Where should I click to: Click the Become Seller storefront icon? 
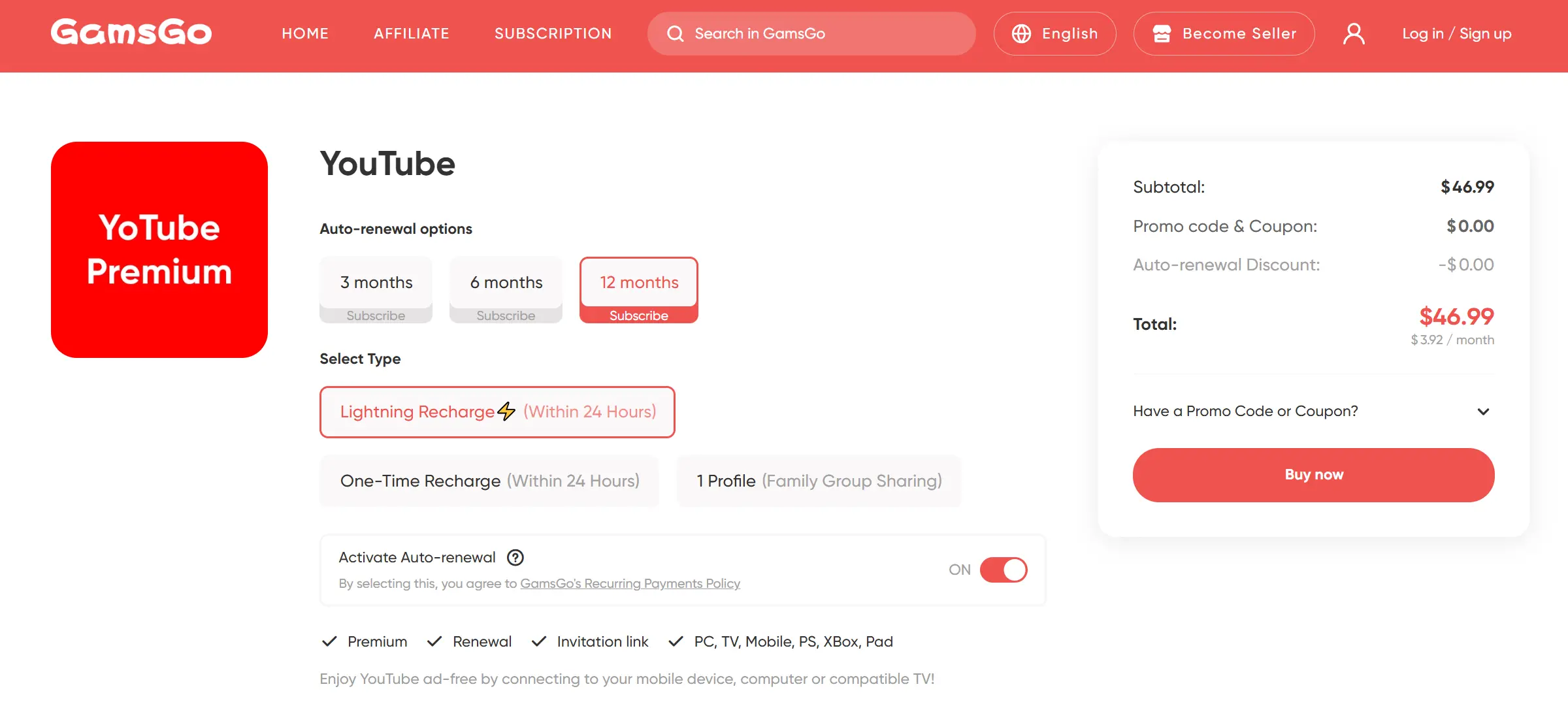(1164, 33)
